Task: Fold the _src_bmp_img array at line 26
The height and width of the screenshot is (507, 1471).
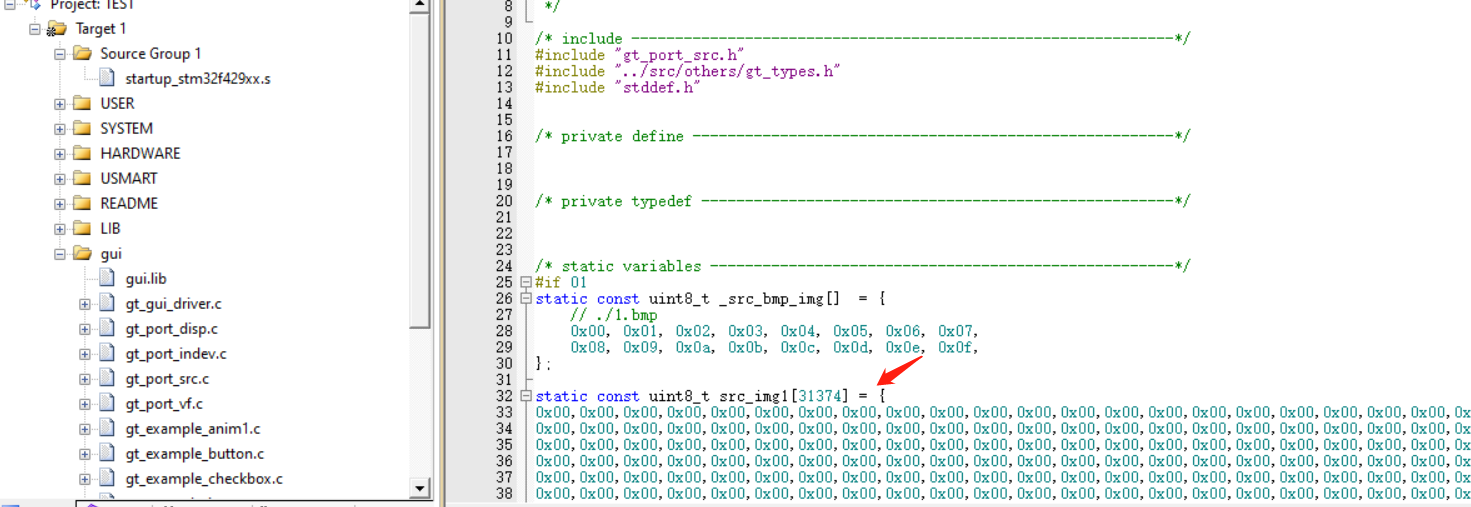Action: [x=526, y=299]
